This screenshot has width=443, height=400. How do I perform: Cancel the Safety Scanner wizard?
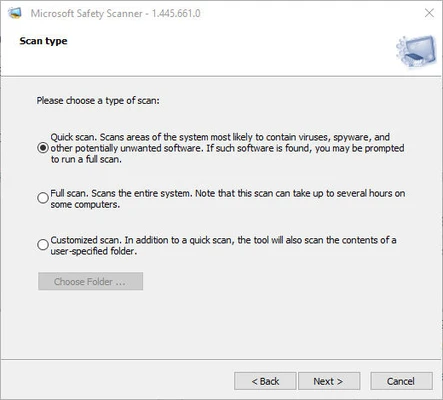pos(401,381)
